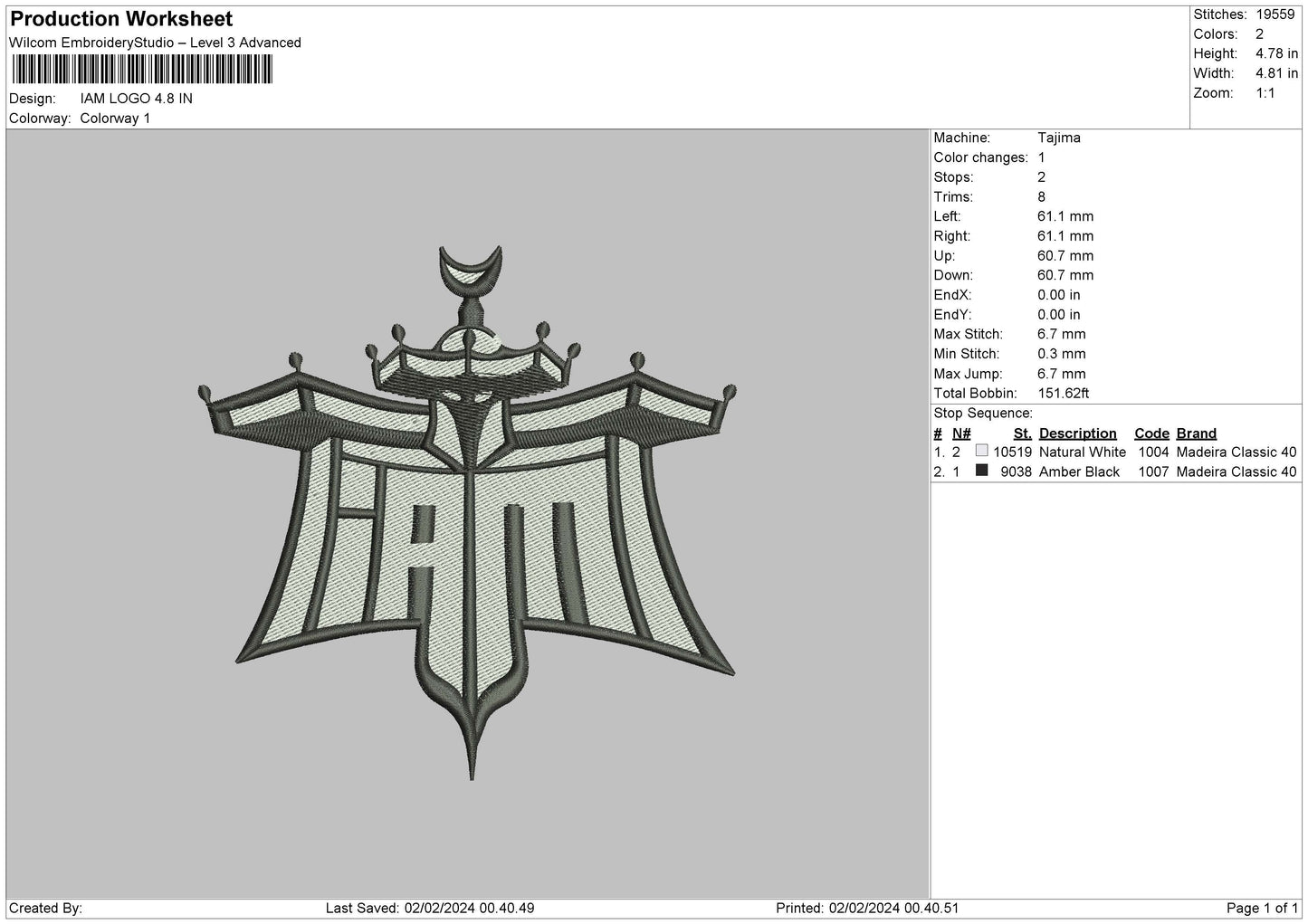Click the Right value 61.1 mm
The image size is (1308, 924).
(x=1065, y=236)
